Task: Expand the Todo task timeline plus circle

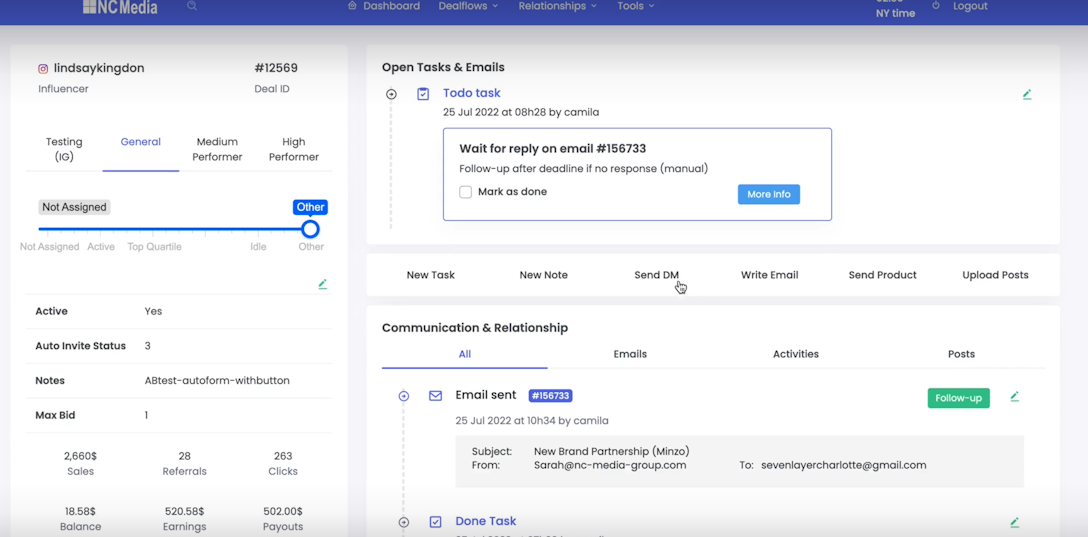Action: pyautogui.click(x=392, y=94)
